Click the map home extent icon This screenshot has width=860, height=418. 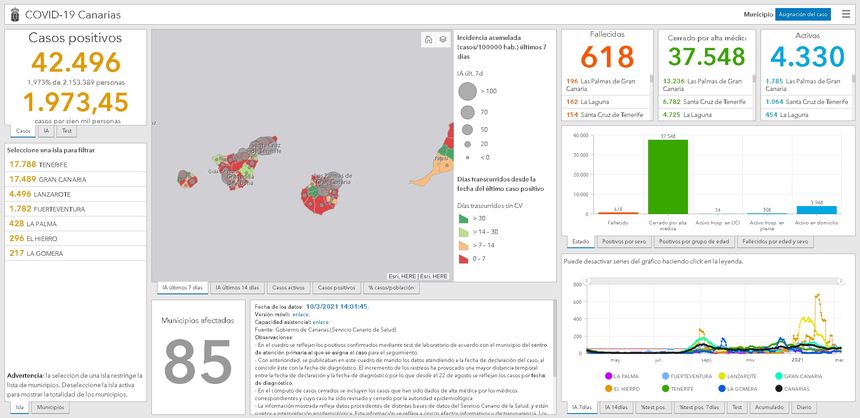click(426, 39)
